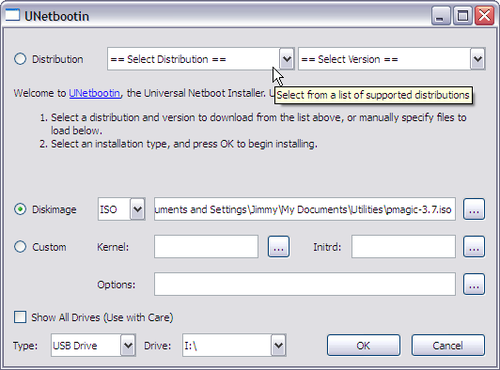Click the OK button
Viewport: 500px width, 370px height.
coord(363,345)
